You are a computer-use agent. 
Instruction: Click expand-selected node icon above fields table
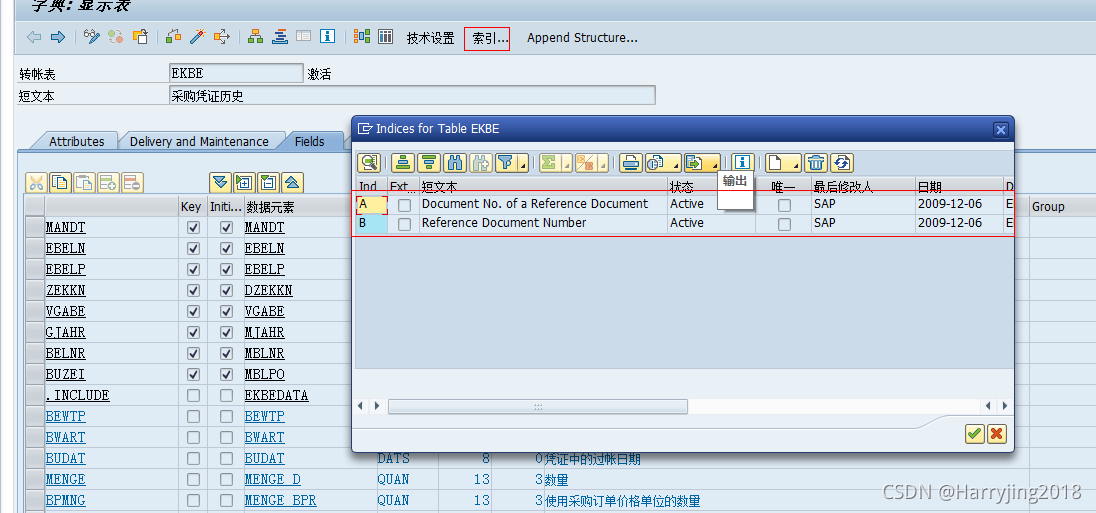244,183
